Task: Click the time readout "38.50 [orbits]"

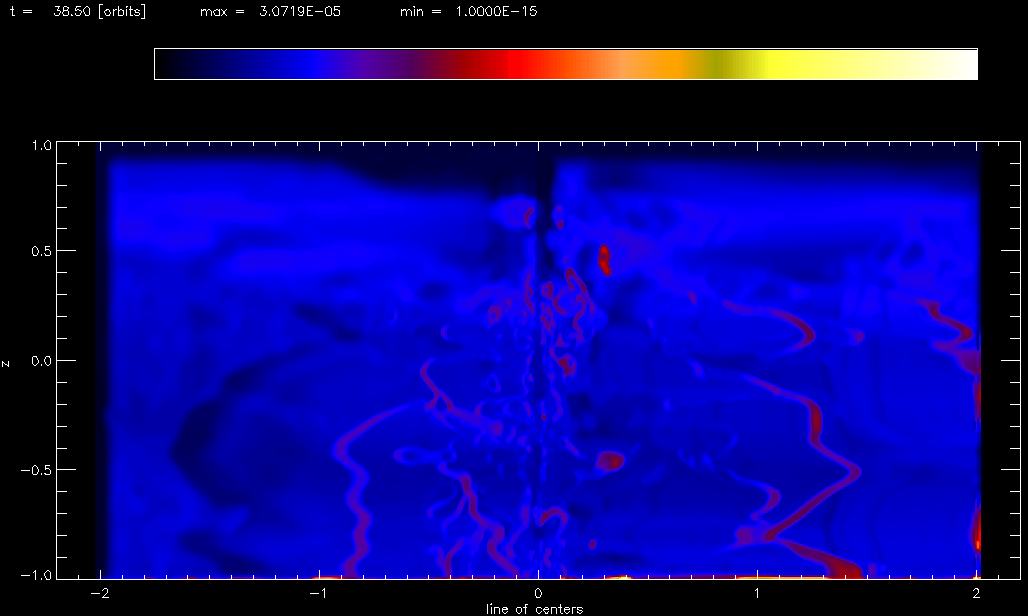Action: pyautogui.click(x=100, y=11)
